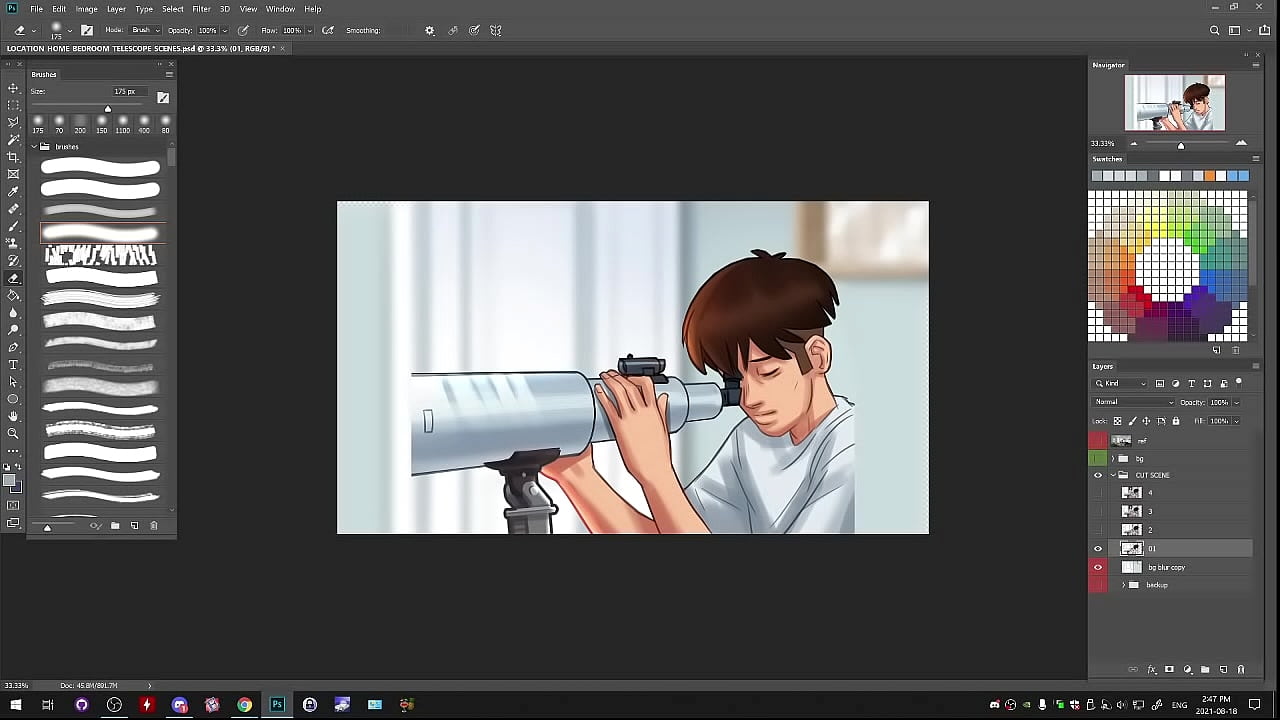Open the Filter menu

pos(201,9)
